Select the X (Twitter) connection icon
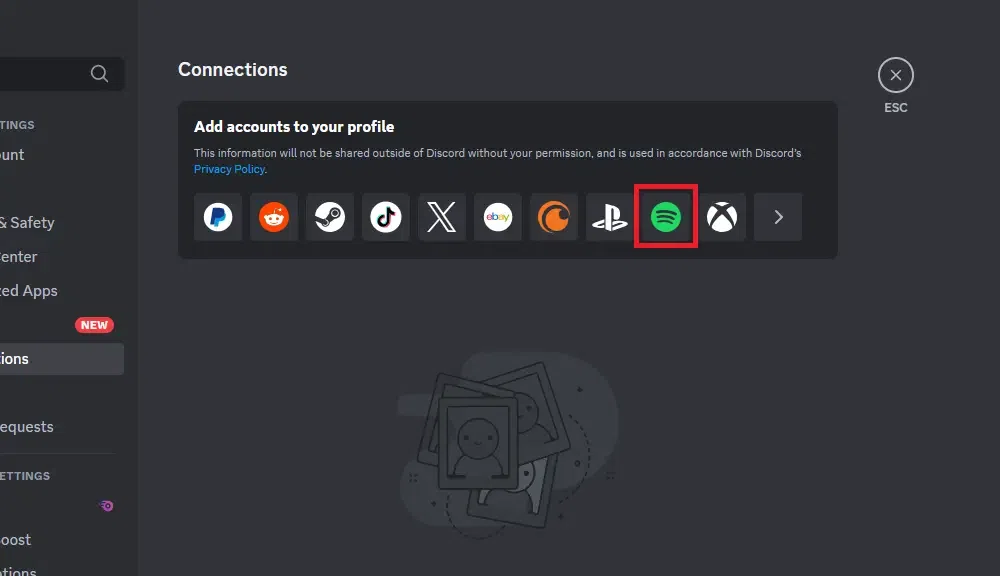Viewport: 1000px width, 576px height. click(442, 217)
